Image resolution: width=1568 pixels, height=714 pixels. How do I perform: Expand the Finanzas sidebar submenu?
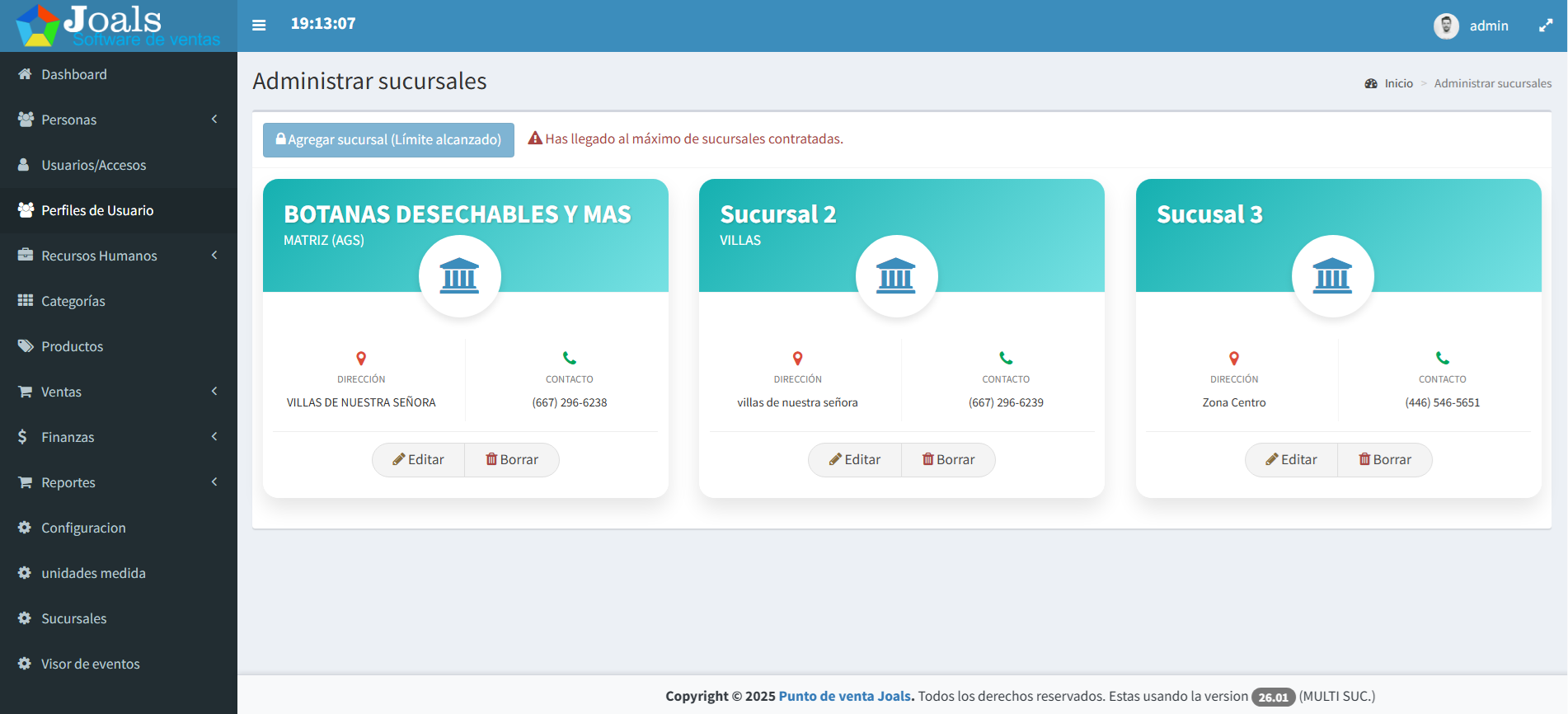[x=119, y=437]
